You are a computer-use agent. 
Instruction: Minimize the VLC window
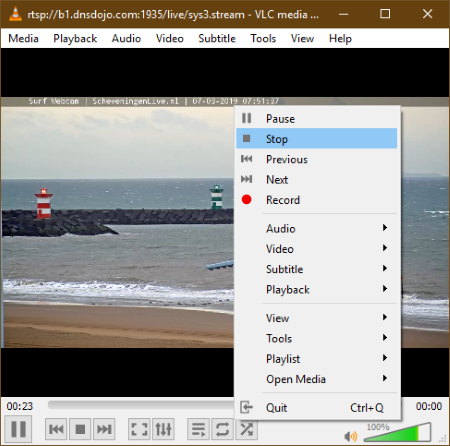point(343,14)
